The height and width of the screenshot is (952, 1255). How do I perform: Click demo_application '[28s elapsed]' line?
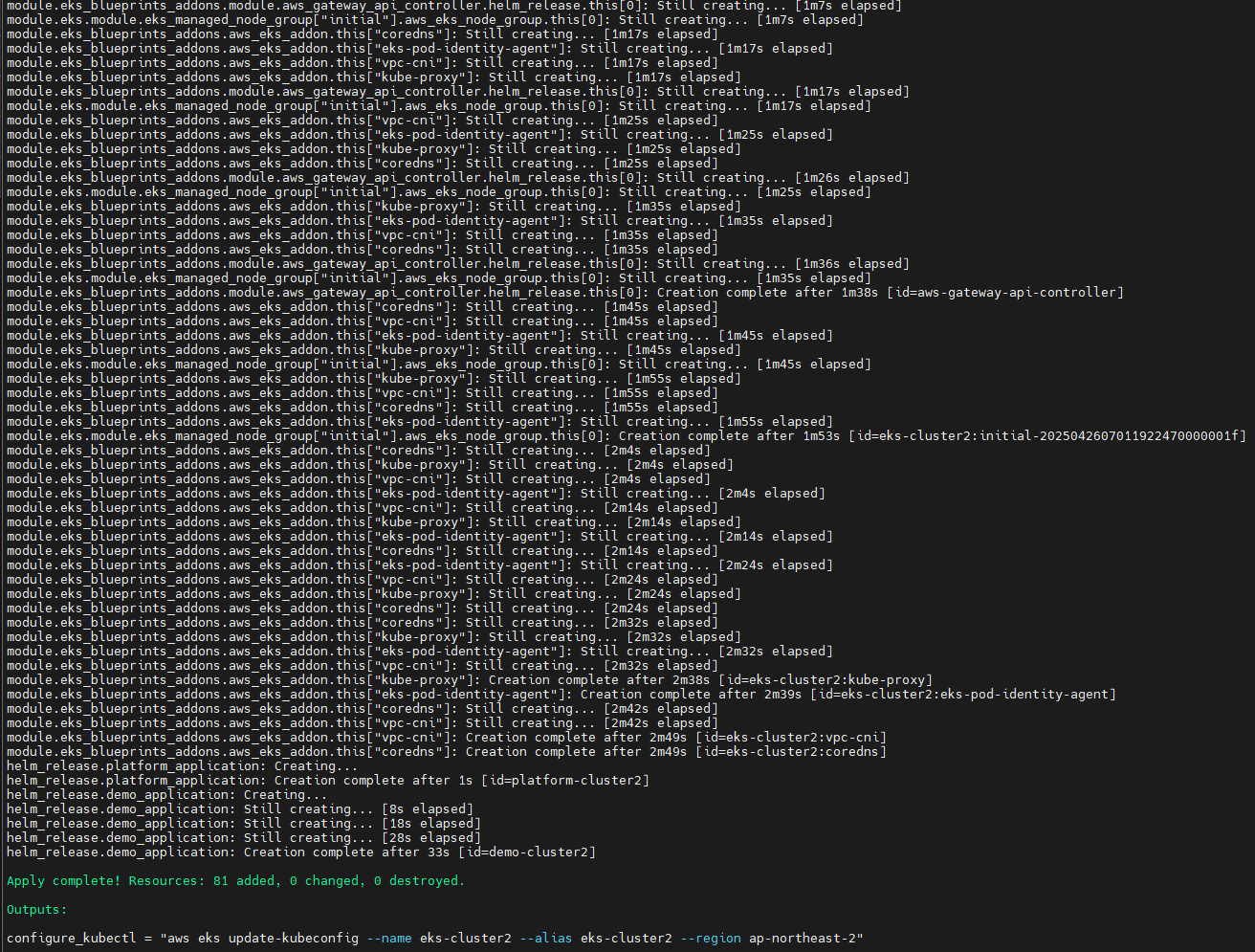tap(244, 837)
